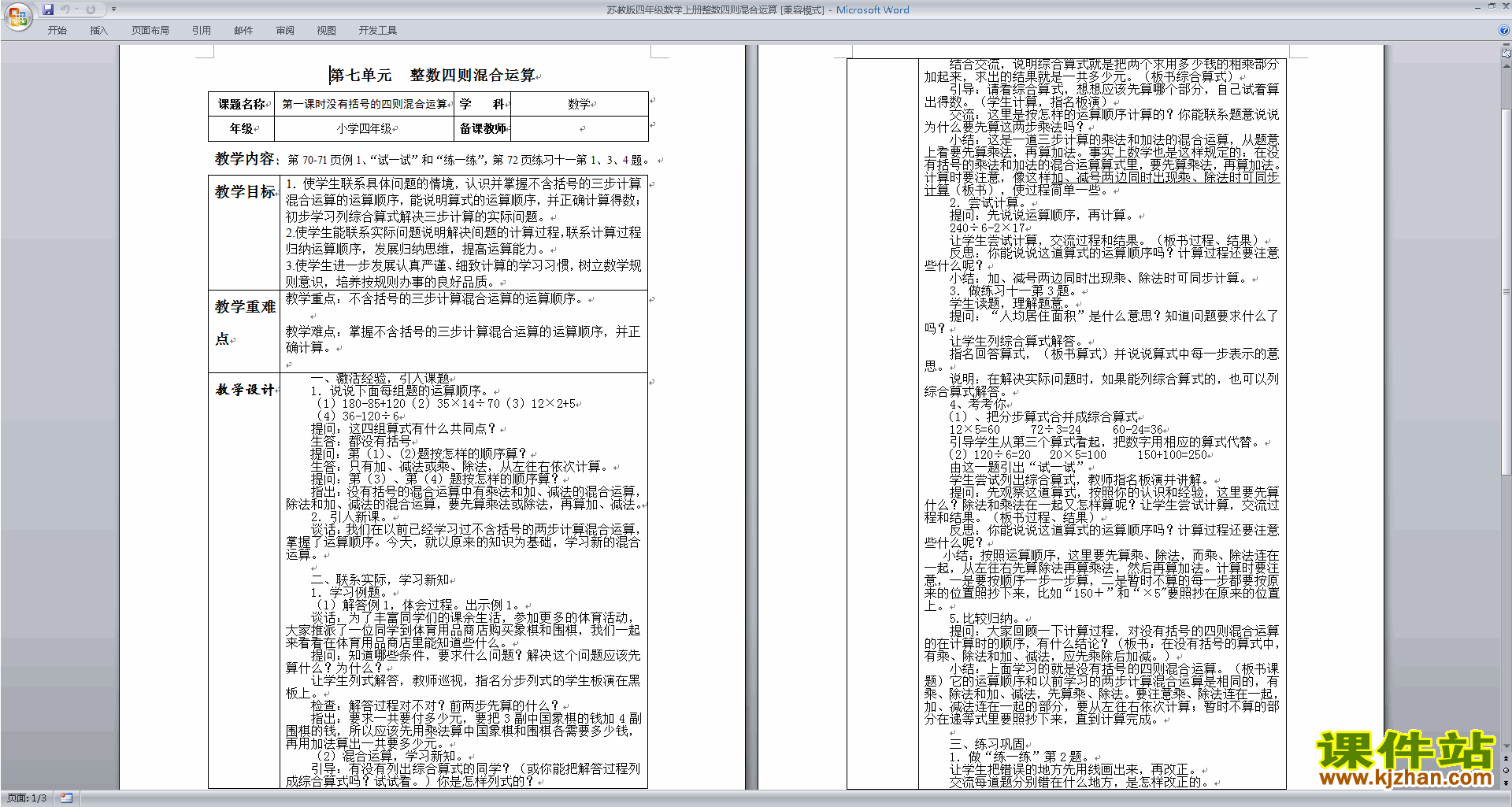Redo or repeat the last action
1512x807 pixels.
pos(91,9)
